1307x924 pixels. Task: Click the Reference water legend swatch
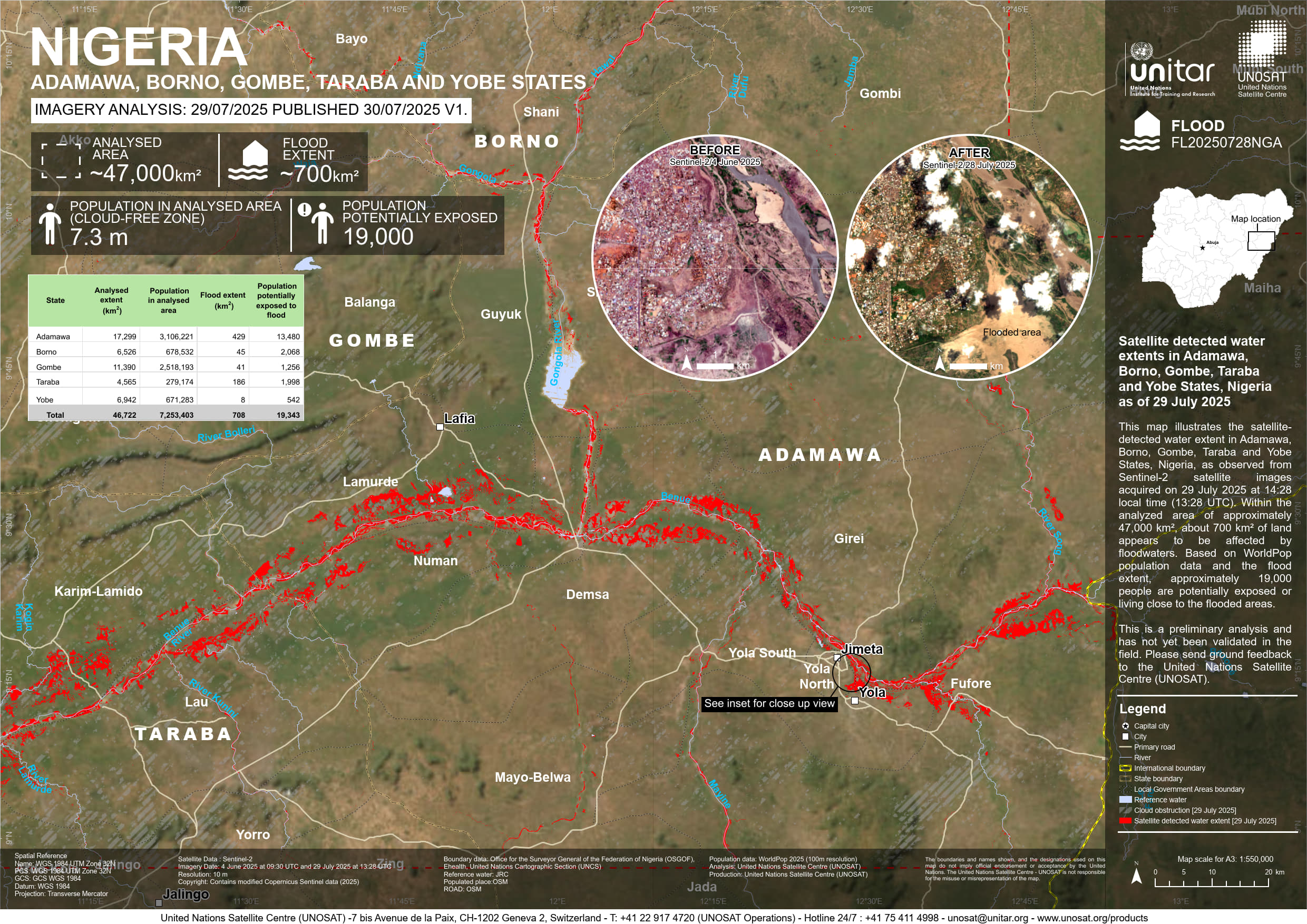[x=1125, y=800]
